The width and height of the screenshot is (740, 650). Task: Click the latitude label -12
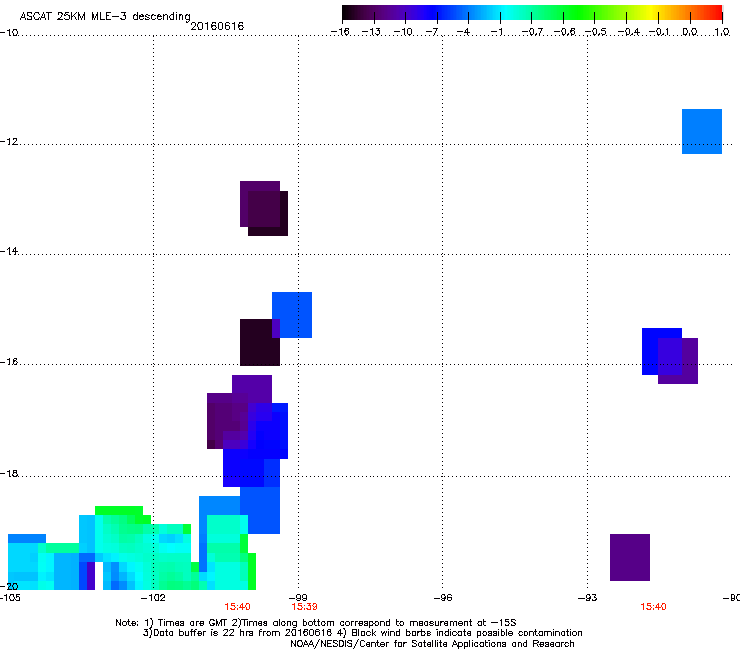pos(9,142)
